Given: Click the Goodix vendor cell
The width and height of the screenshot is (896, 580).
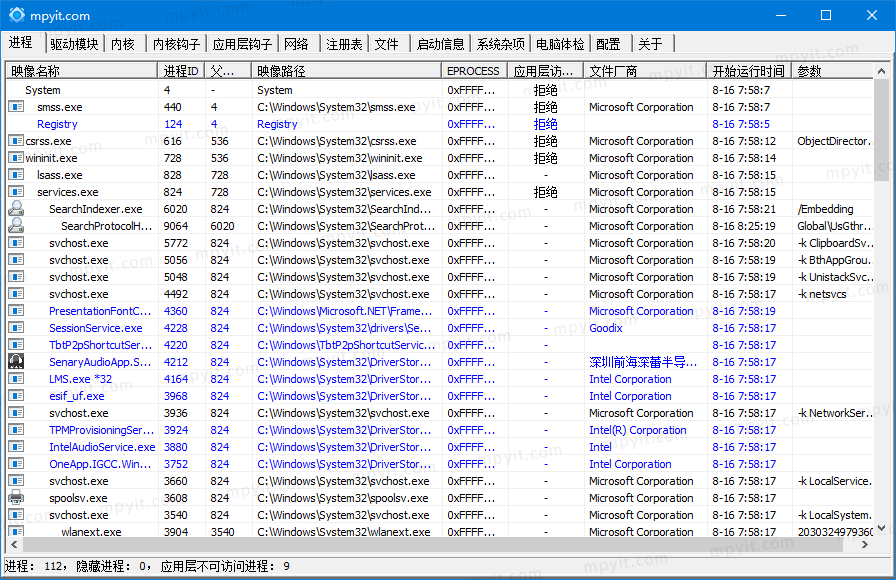Looking at the screenshot, I should (x=606, y=328).
